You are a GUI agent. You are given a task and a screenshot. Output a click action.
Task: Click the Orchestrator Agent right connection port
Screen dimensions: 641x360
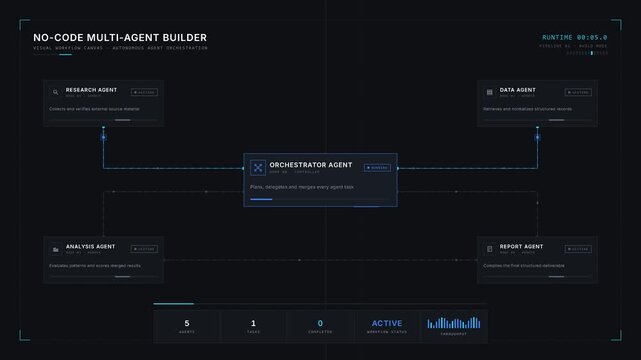click(398, 168)
